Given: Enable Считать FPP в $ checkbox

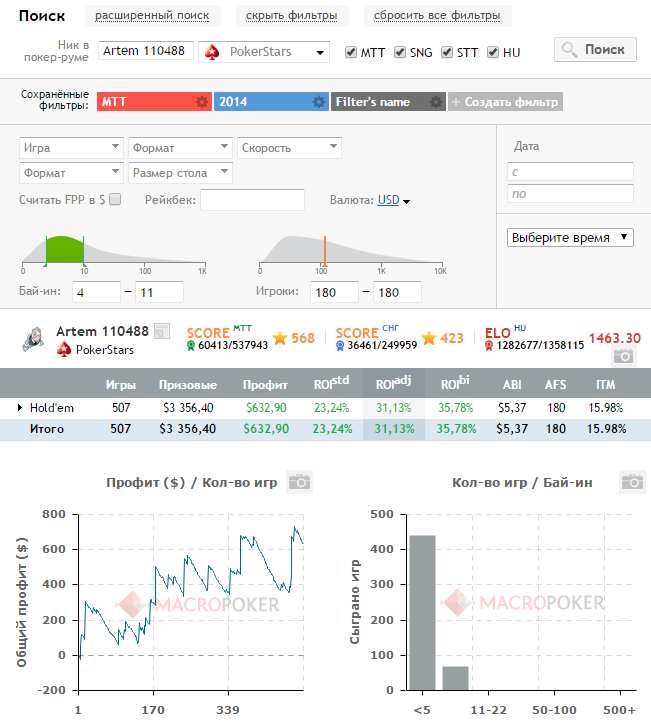Looking at the screenshot, I should tap(115, 199).
